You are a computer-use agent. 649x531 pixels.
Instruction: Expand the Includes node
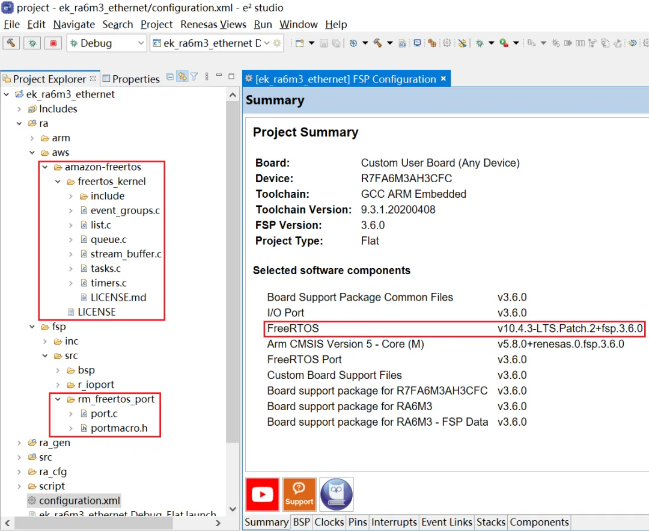tap(19, 109)
